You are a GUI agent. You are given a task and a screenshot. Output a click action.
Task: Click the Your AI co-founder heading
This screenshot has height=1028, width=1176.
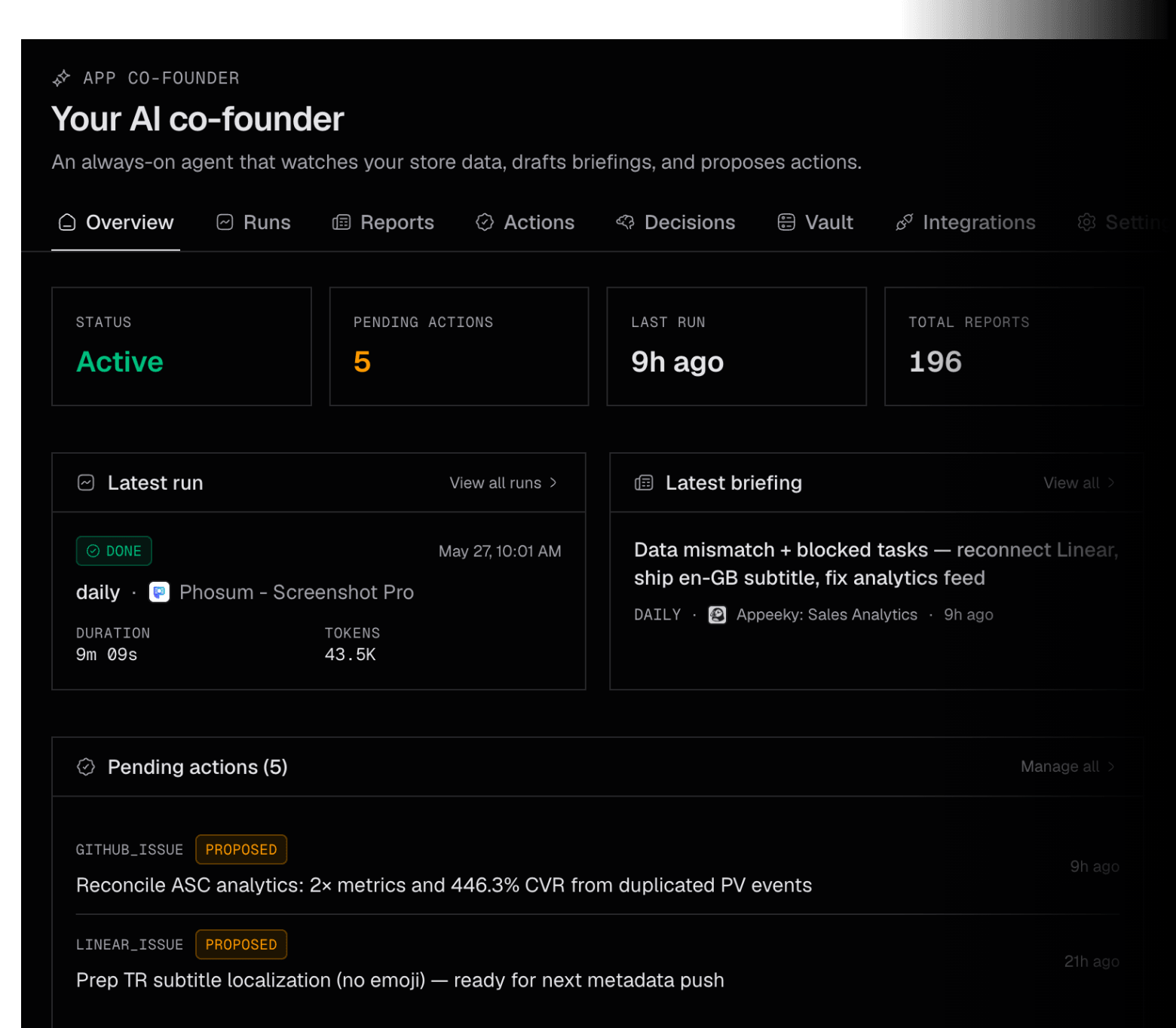(198, 119)
